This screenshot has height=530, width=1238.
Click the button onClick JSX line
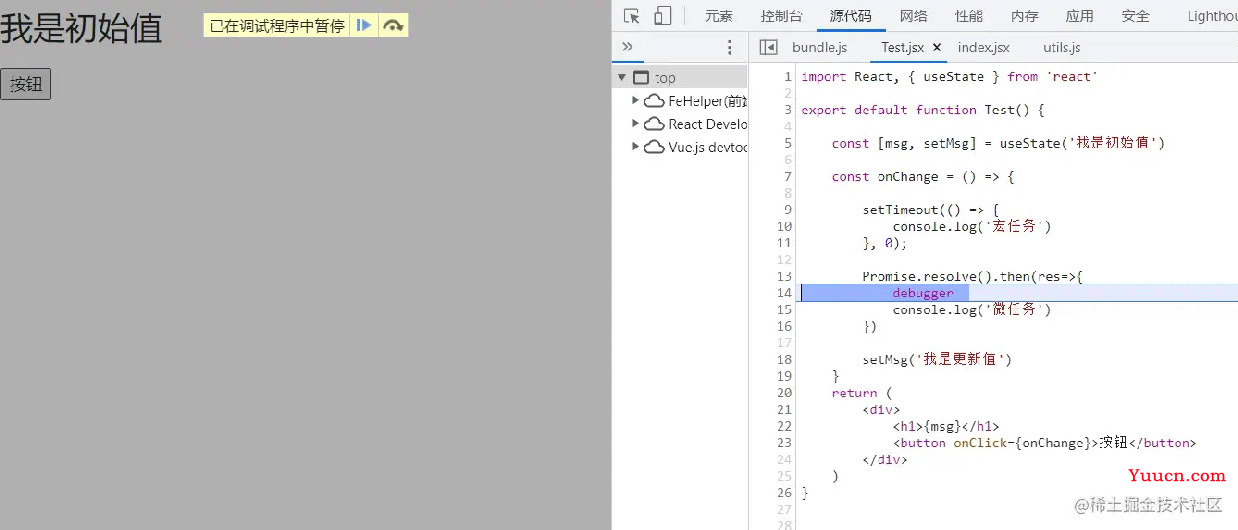click(x=1045, y=442)
